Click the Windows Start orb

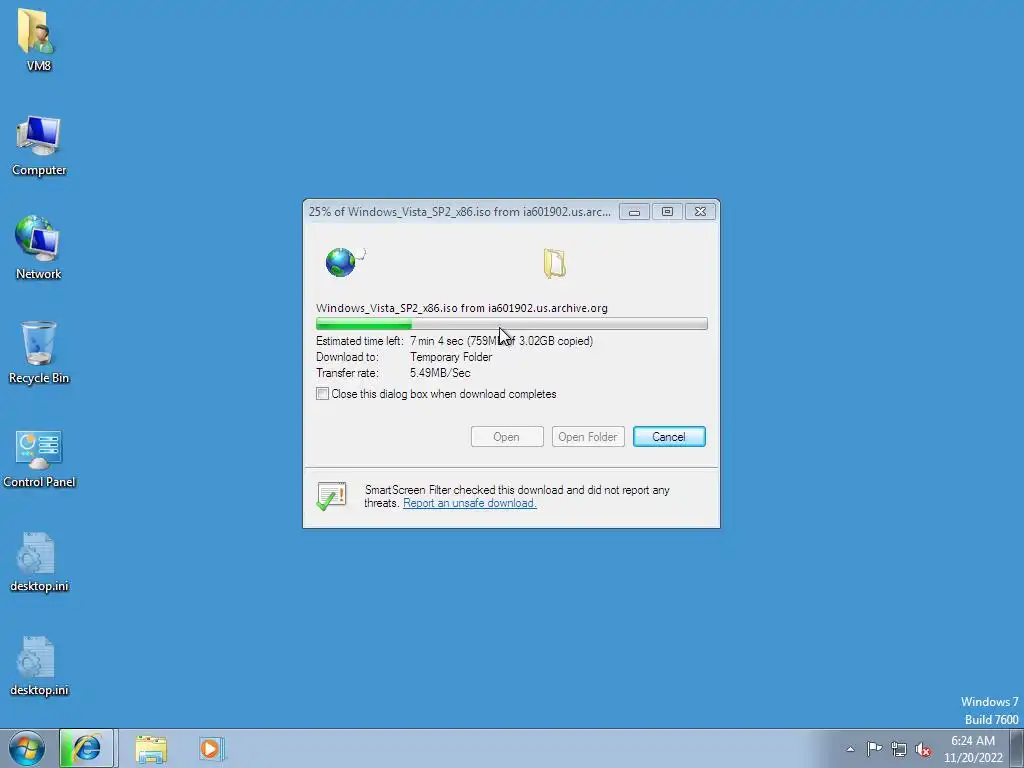click(x=27, y=748)
